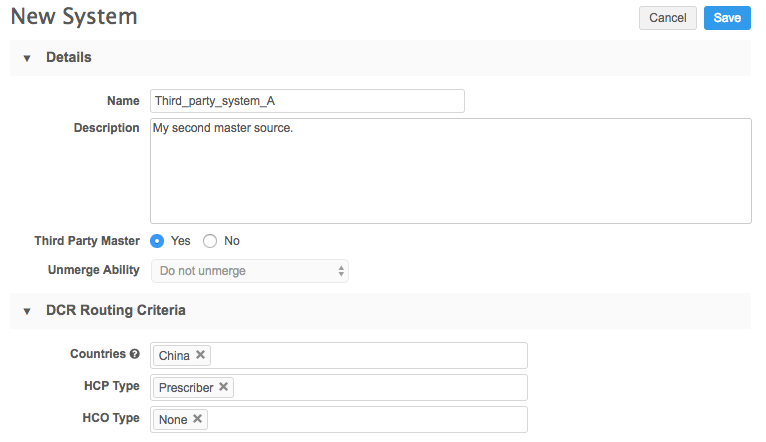
Task: Remove the None HCO type tag
Action: point(197,419)
